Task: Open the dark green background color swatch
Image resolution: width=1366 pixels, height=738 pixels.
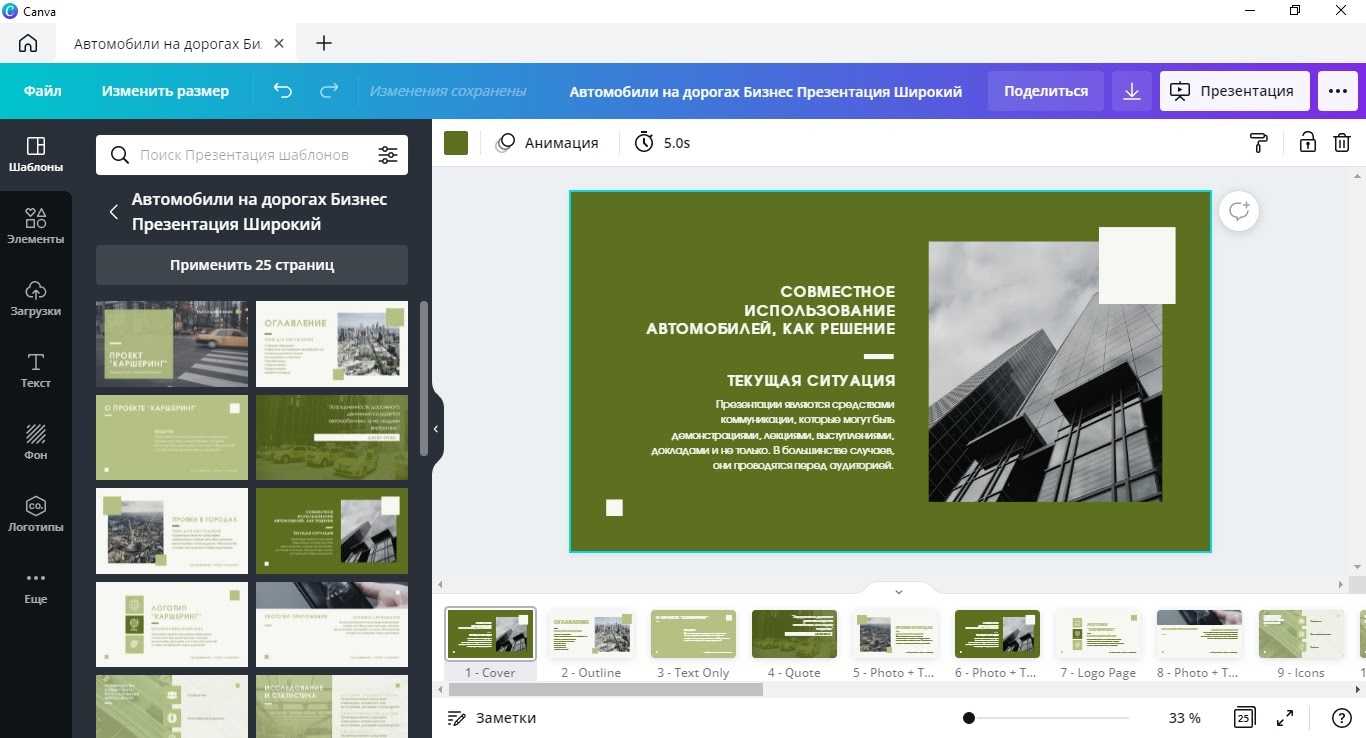Action: point(456,143)
